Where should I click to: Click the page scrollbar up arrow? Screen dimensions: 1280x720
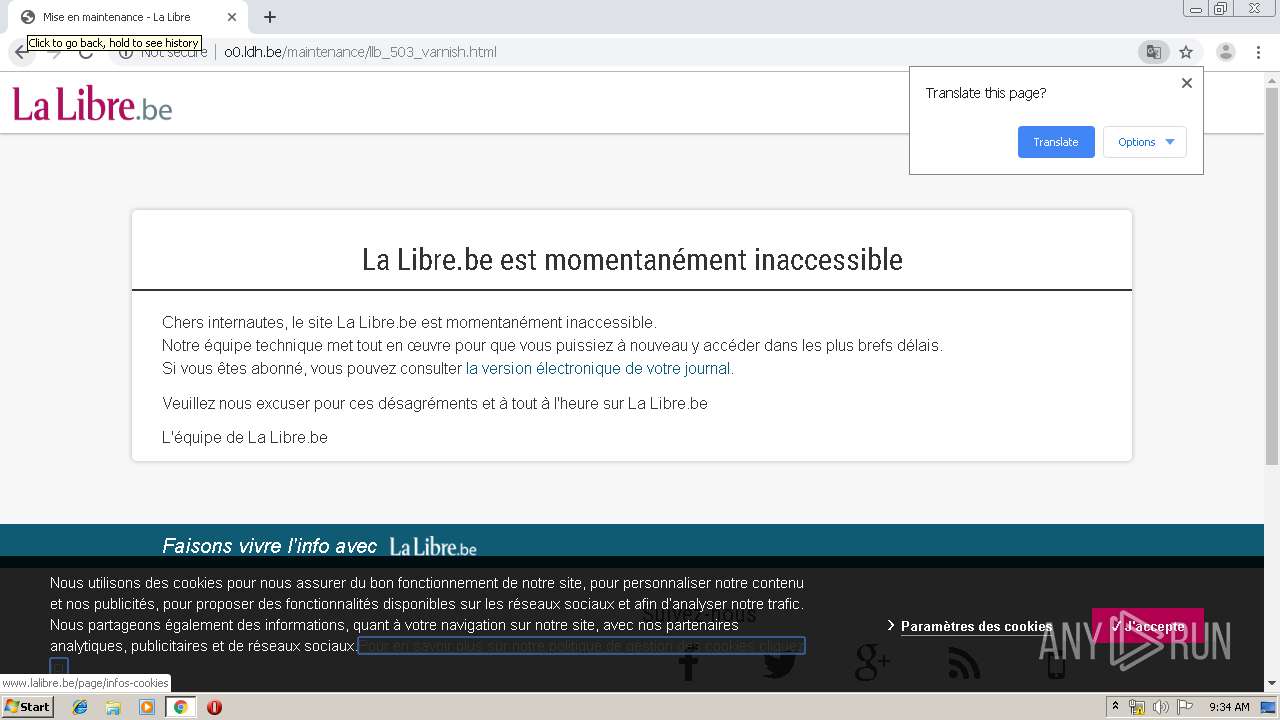pyautogui.click(x=1272, y=79)
